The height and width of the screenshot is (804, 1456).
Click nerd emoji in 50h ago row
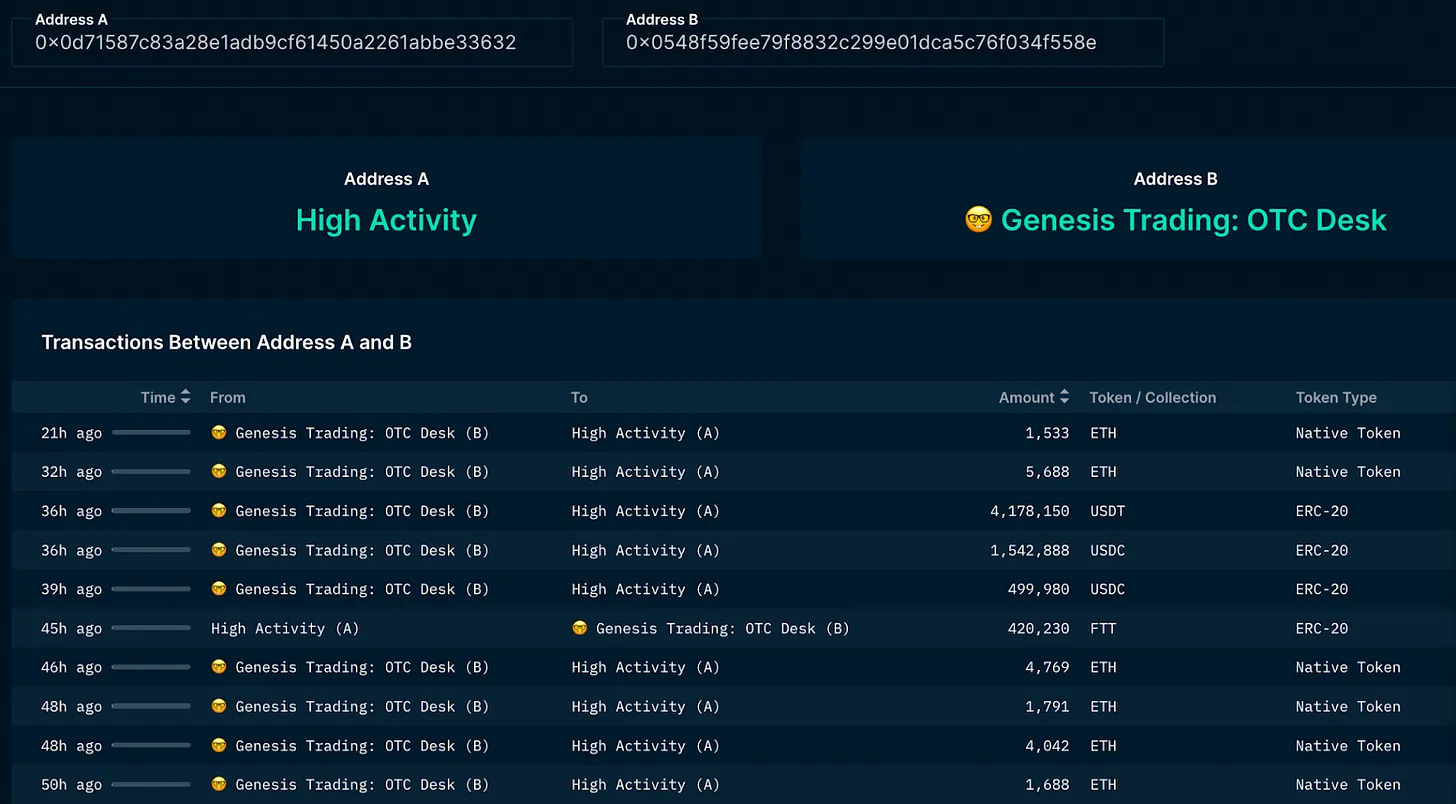coord(219,784)
